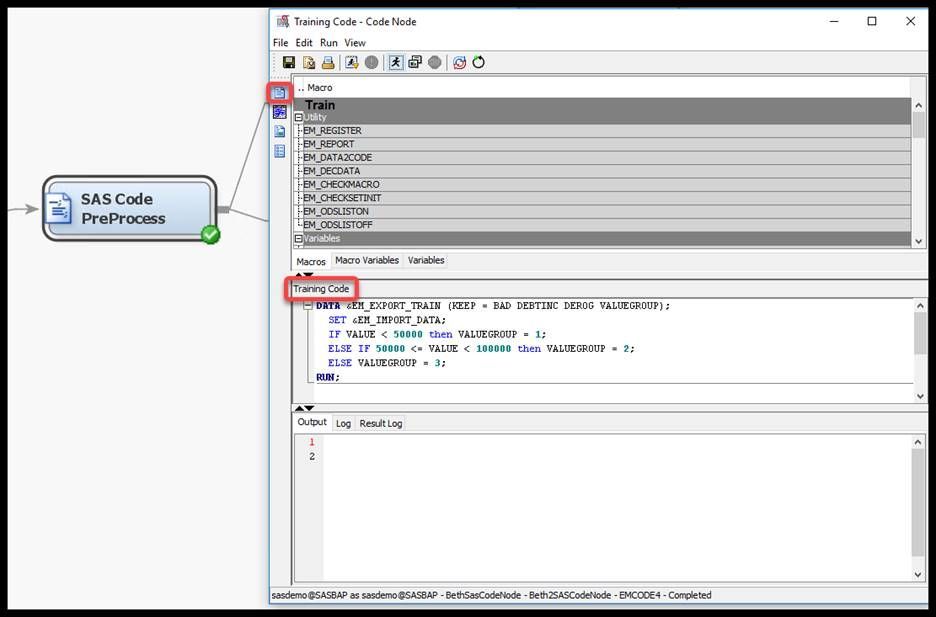Click the green-tipped black circular arrow icon
Viewport: 936px width, 617px height.
pos(479,62)
